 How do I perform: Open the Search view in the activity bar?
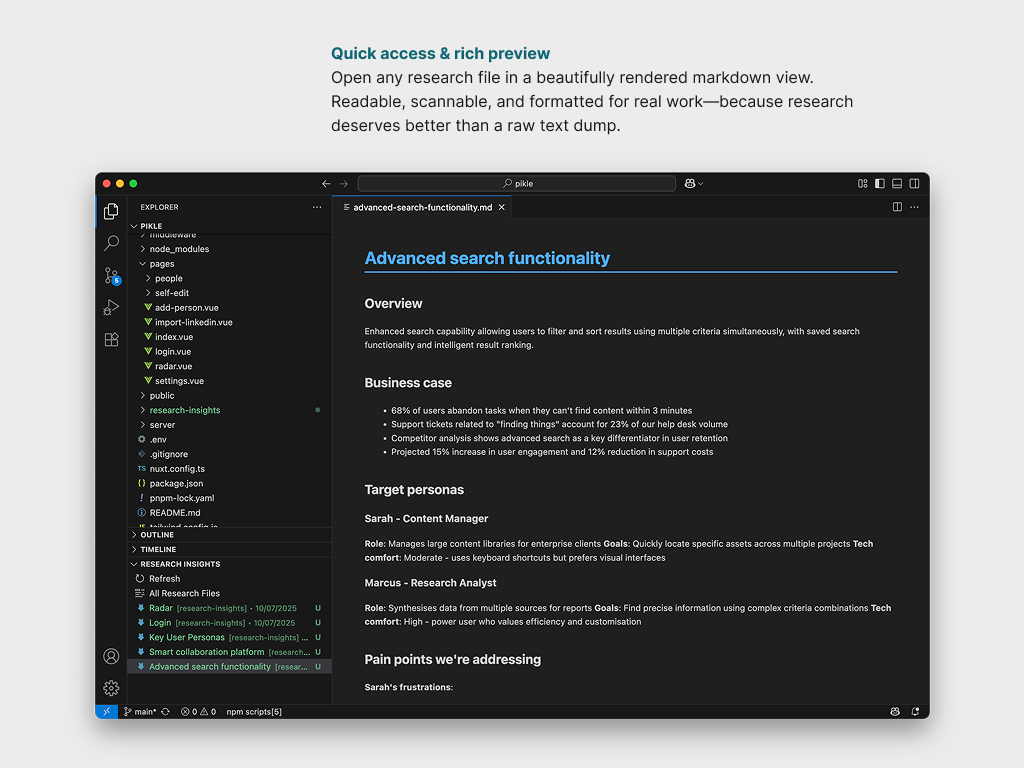click(111, 242)
